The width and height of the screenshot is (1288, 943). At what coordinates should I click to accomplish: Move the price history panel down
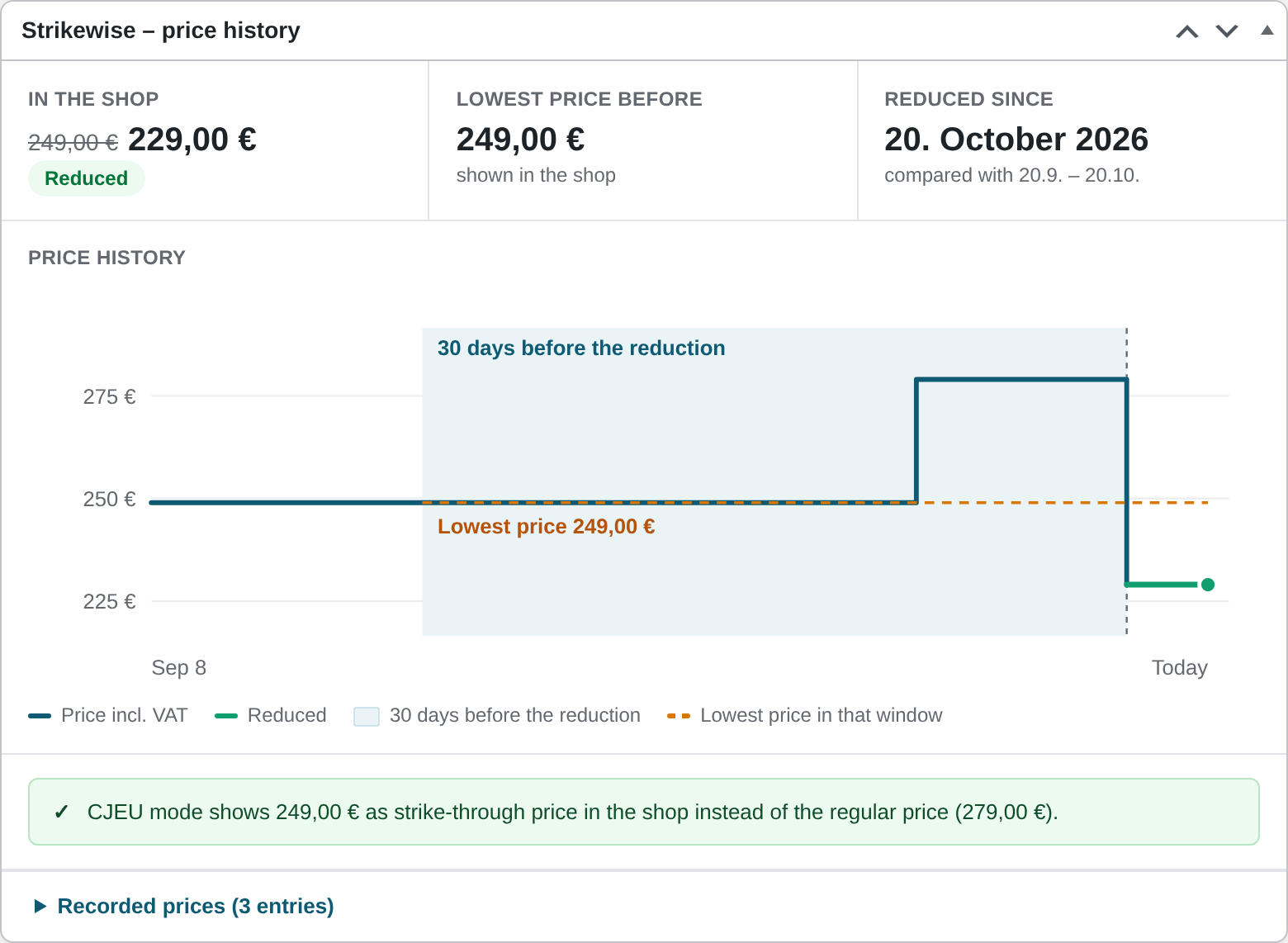click(1227, 31)
